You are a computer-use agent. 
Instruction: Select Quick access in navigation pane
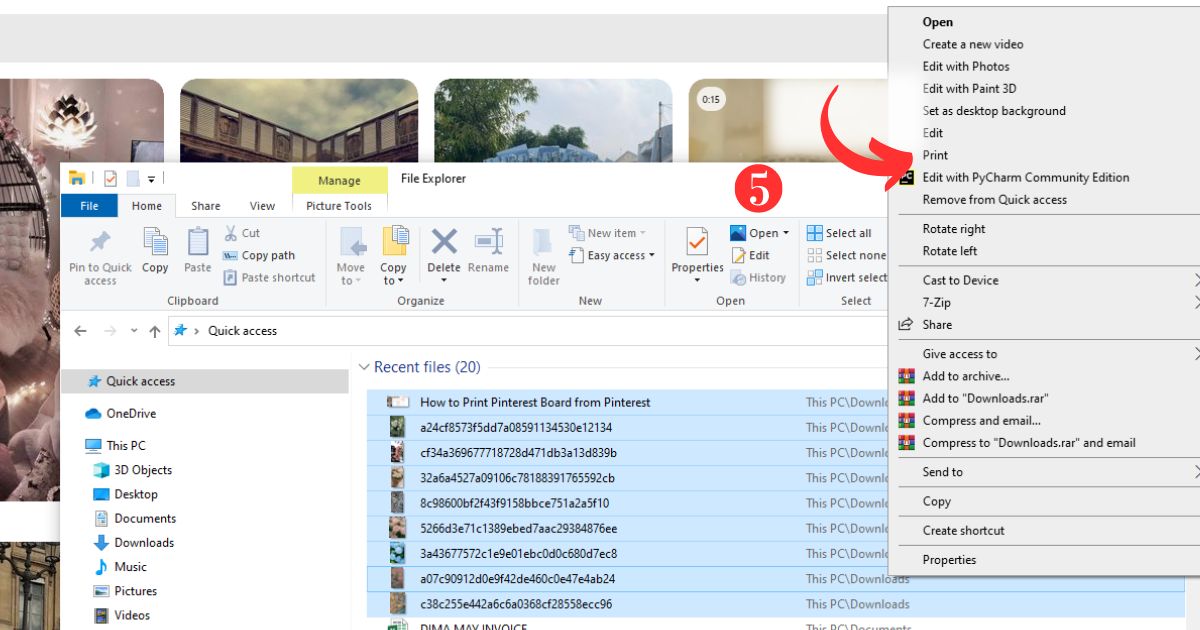(x=205, y=381)
